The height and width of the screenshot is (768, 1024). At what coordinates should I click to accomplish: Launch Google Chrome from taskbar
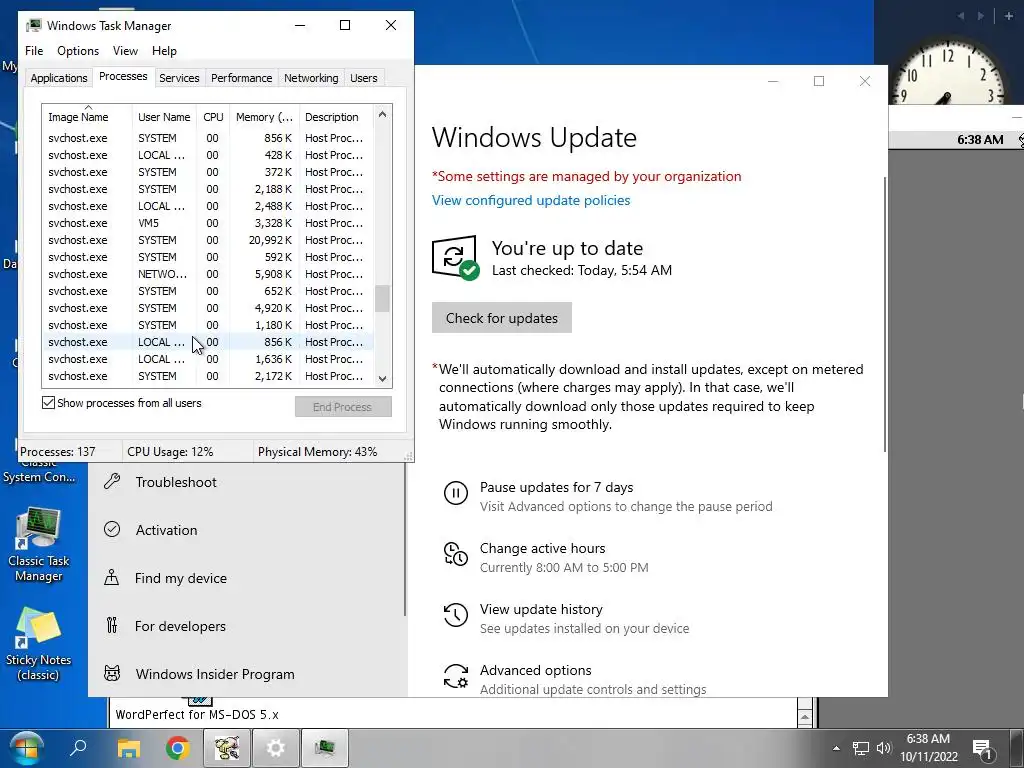click(x=178, y=748)
